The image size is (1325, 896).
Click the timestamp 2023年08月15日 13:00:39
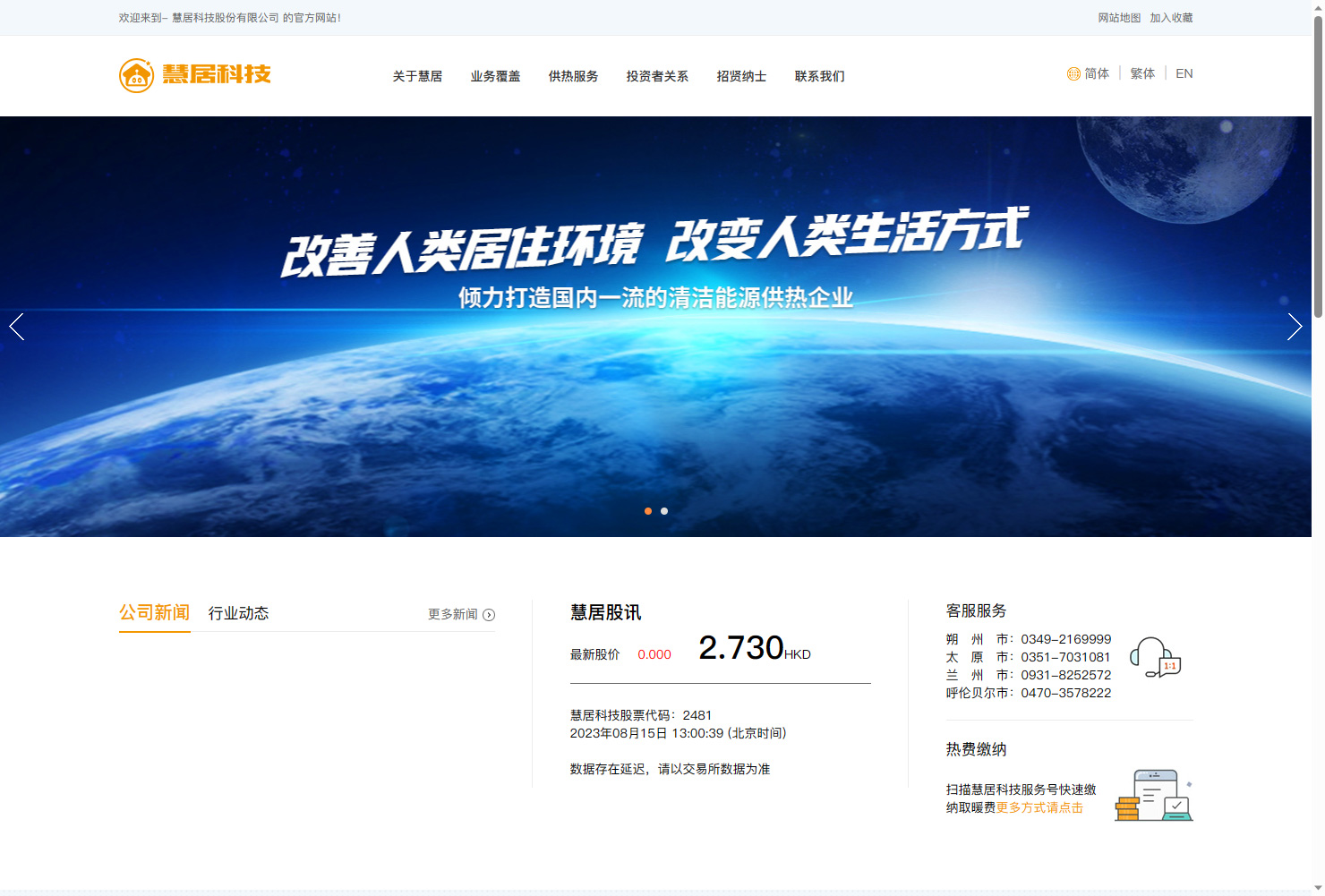(x=646, y=733)
